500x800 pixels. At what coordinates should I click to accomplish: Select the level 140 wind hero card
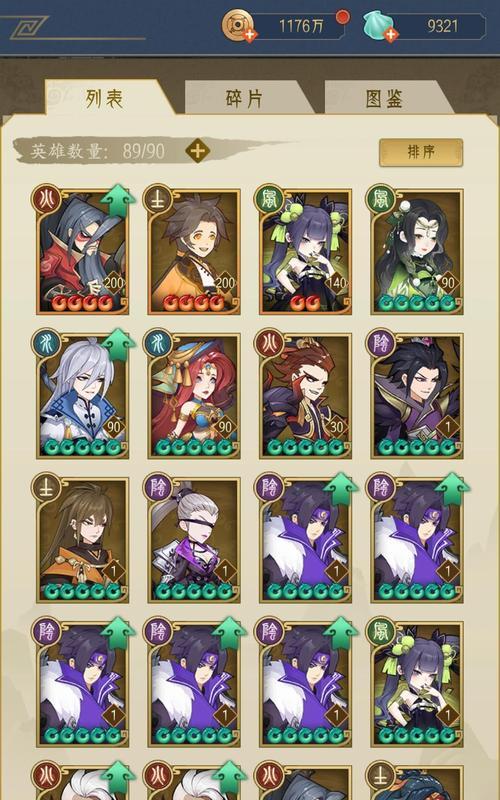coord(305,252)
